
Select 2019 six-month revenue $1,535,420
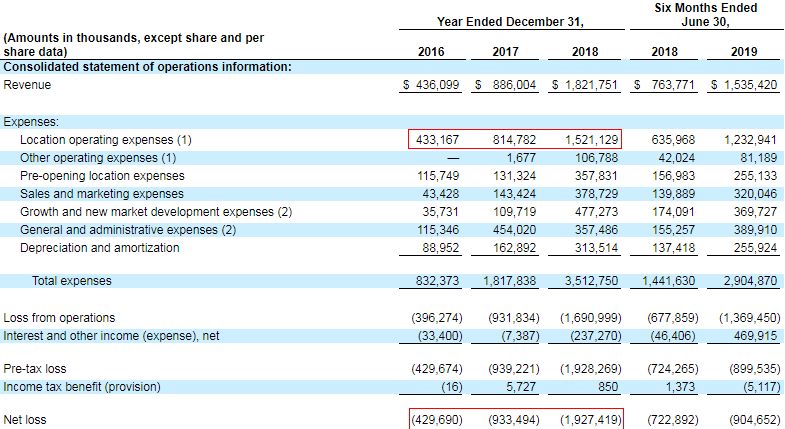744,86
